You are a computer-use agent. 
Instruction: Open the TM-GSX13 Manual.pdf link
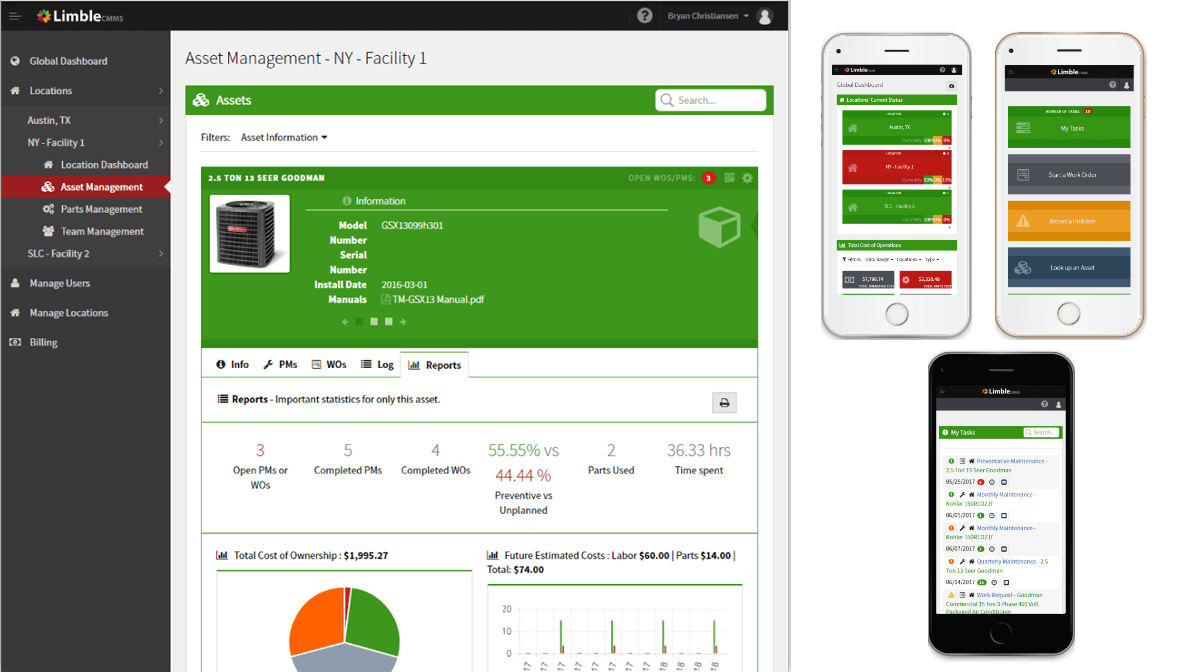[x=438, y=299]
